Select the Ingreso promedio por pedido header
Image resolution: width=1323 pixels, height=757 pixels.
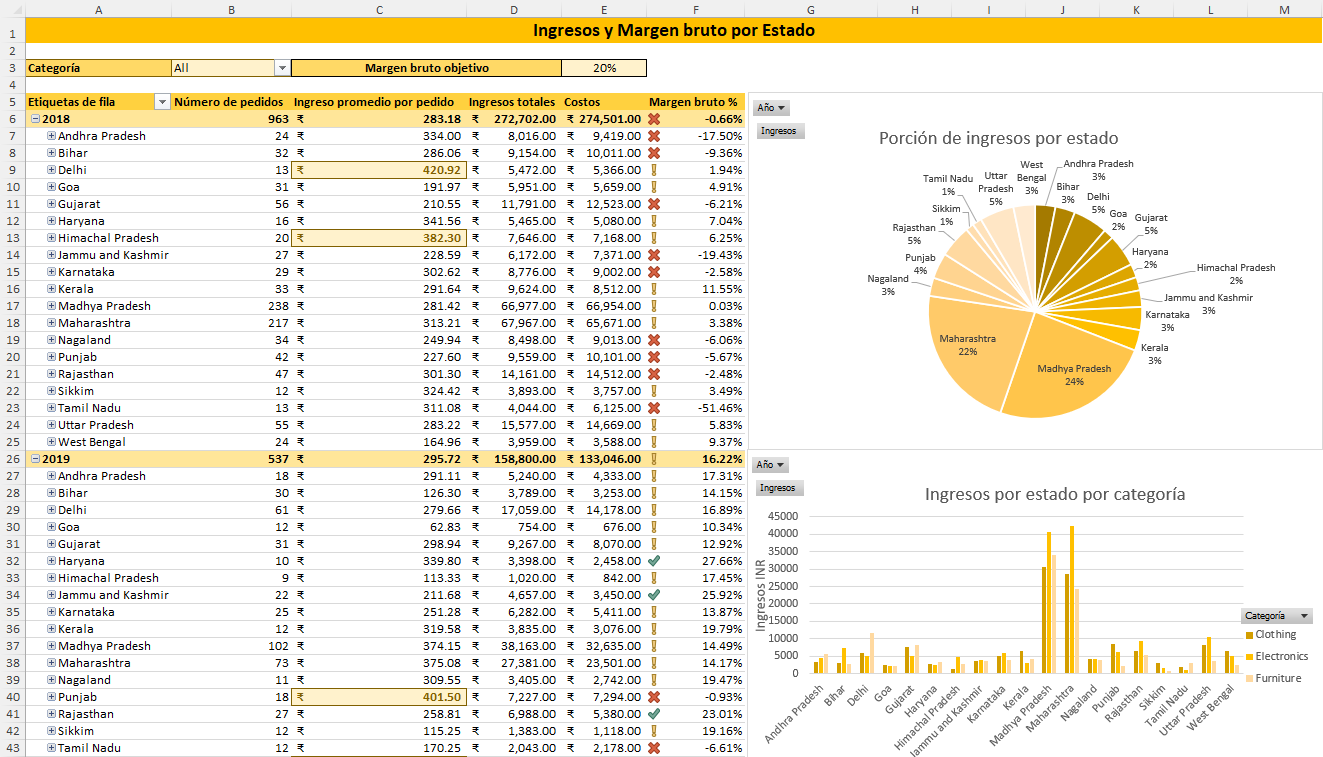(x=379, y=102)
